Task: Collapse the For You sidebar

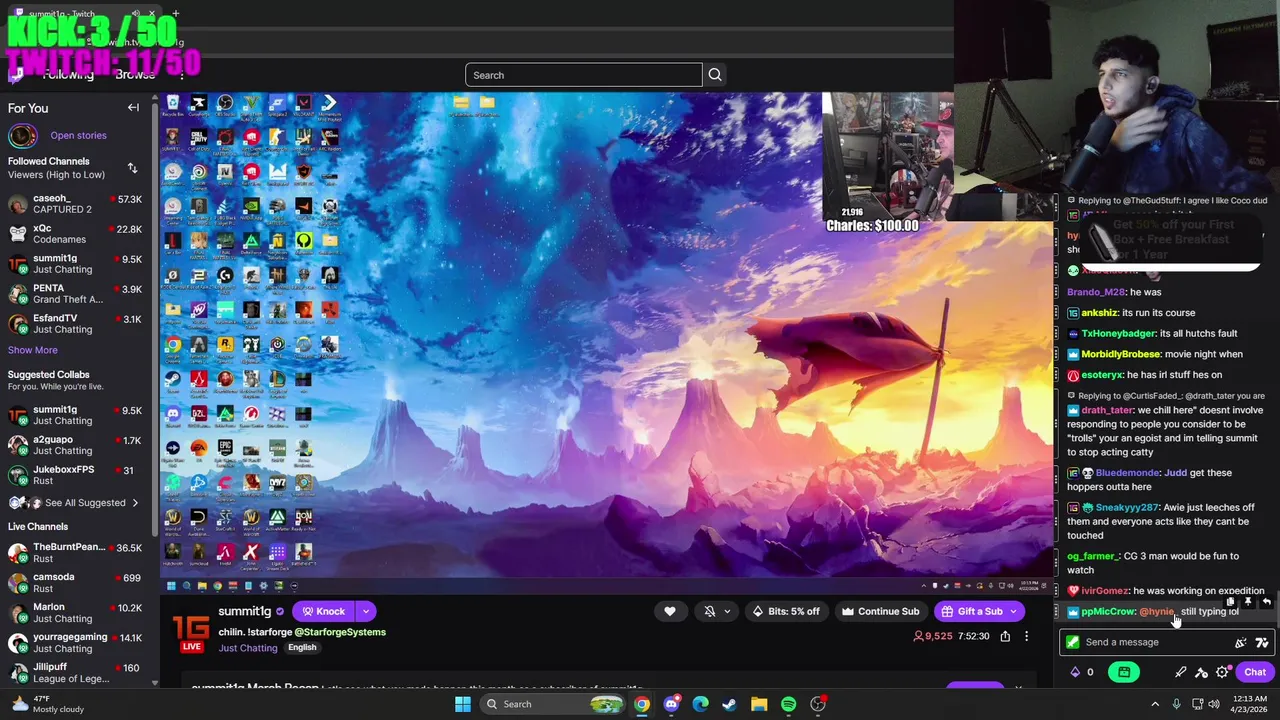Action: click(133, 108)
